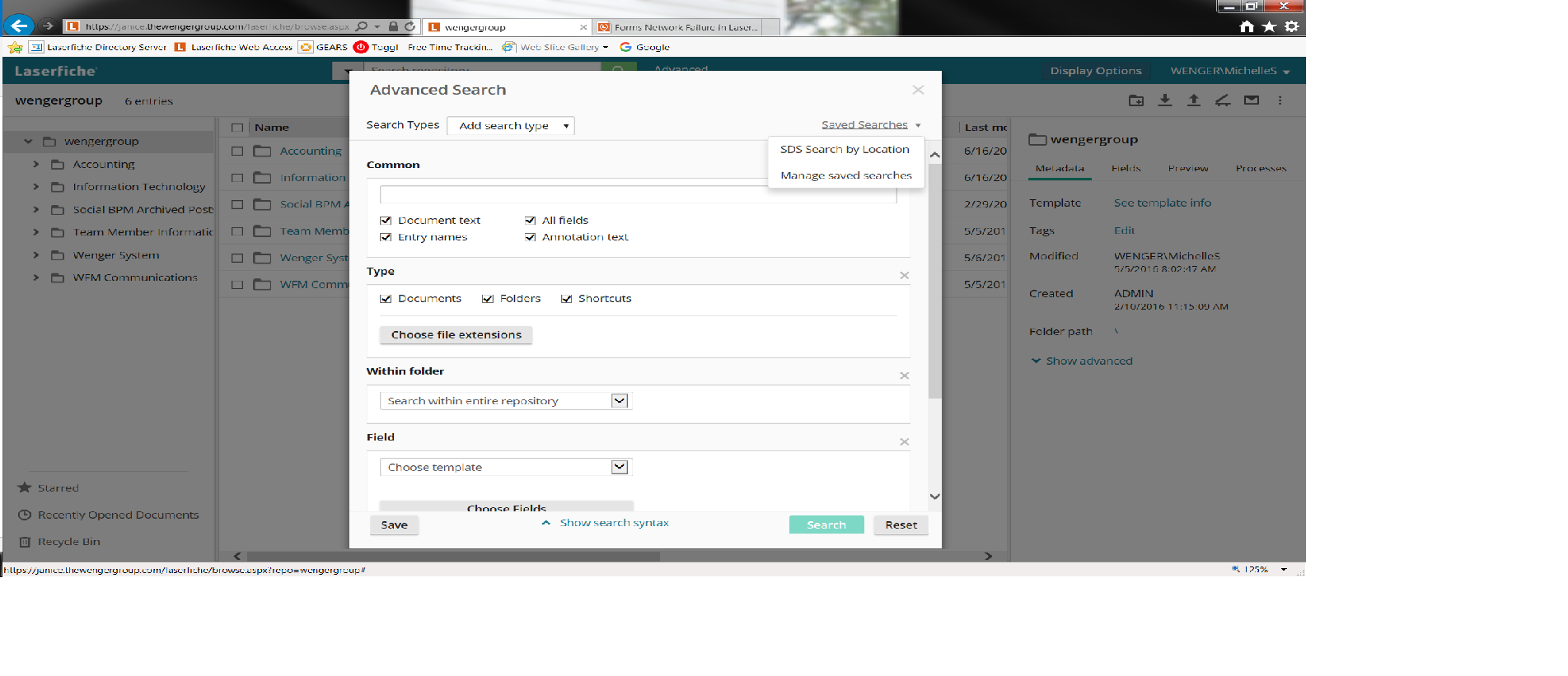Screen dimensions: 1568x676
Task: Uncheck the Folders type checkbox
Action: pos(487,299)
